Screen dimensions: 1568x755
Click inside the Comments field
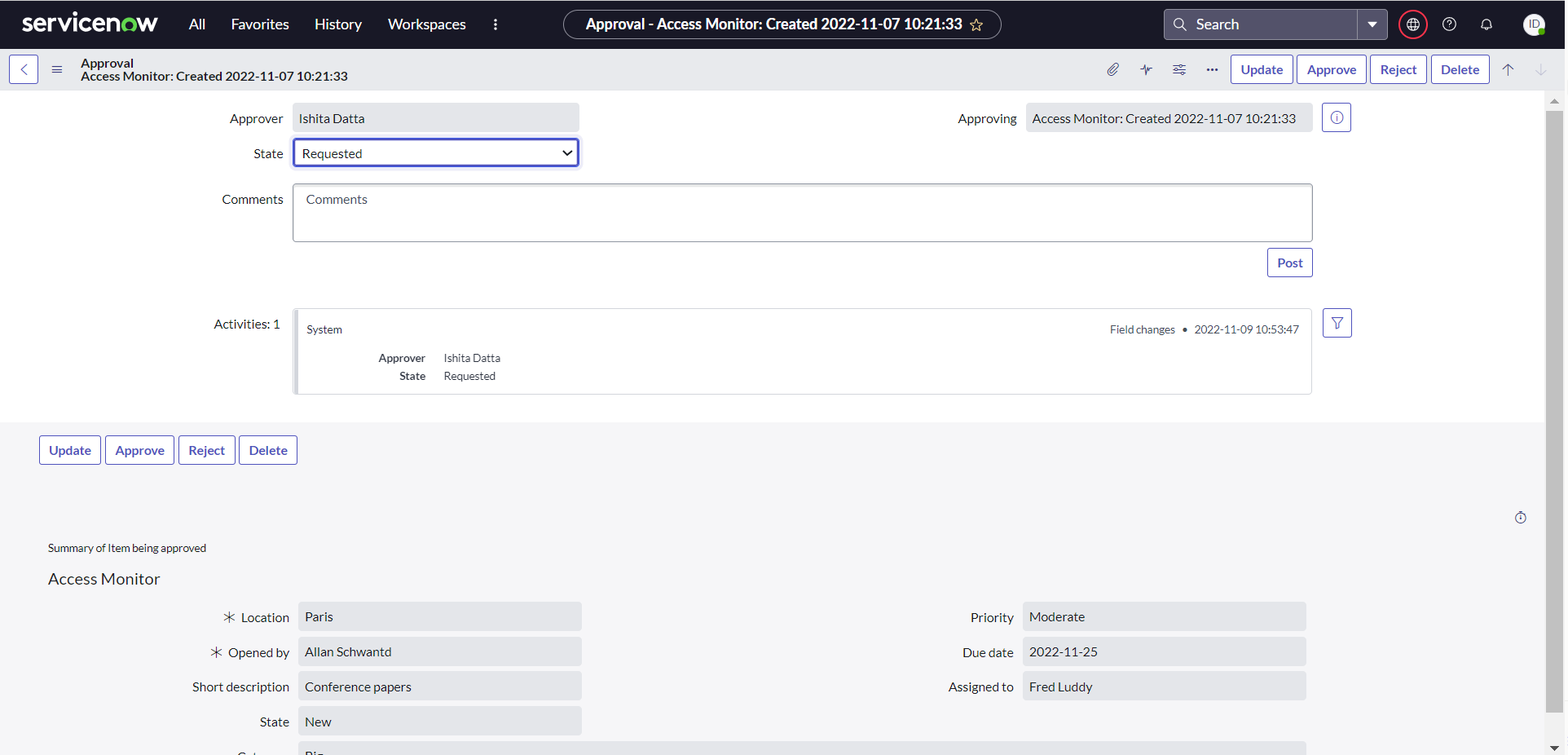coord(802,212)
